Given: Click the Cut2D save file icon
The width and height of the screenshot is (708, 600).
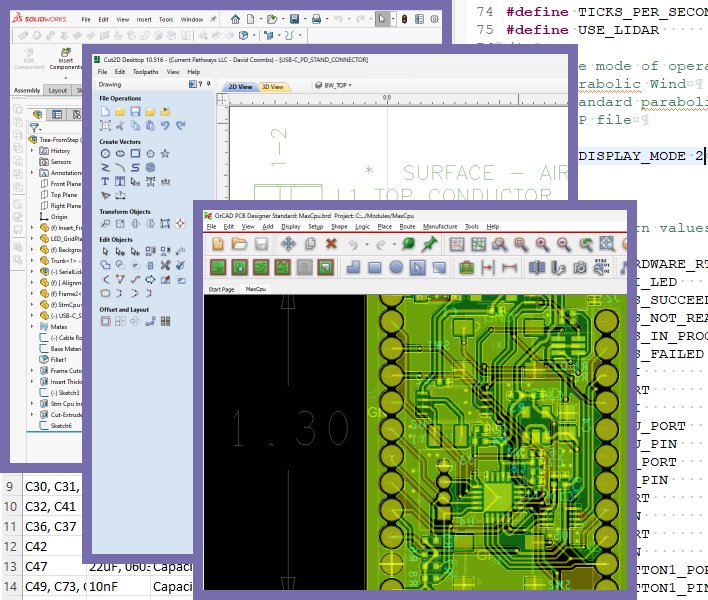Looking at the screenshot, I should (x=135, y=111).
